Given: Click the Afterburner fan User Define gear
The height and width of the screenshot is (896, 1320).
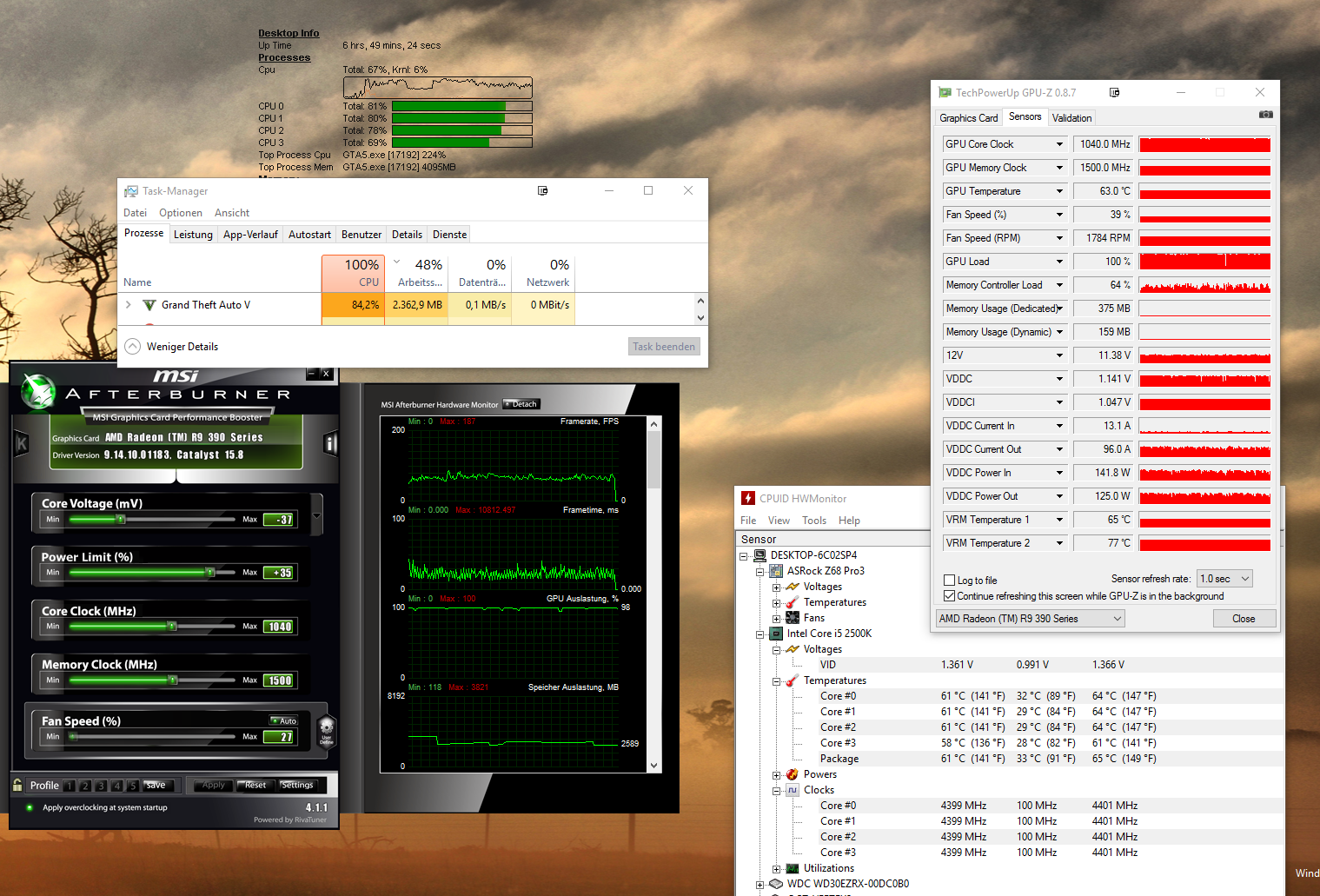Looking at the screenshot, I should 327,730.
